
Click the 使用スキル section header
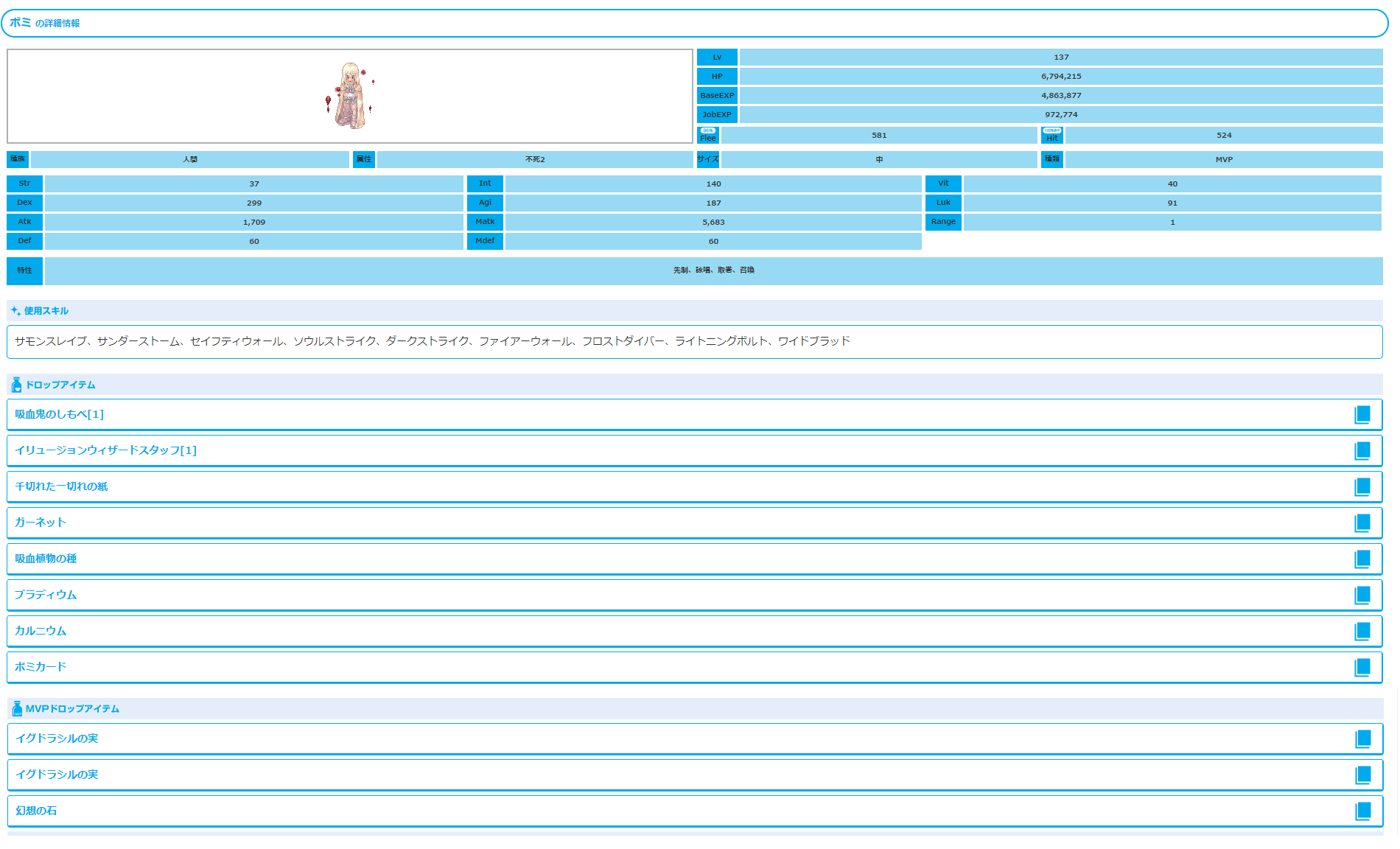[x=46, y=311]
